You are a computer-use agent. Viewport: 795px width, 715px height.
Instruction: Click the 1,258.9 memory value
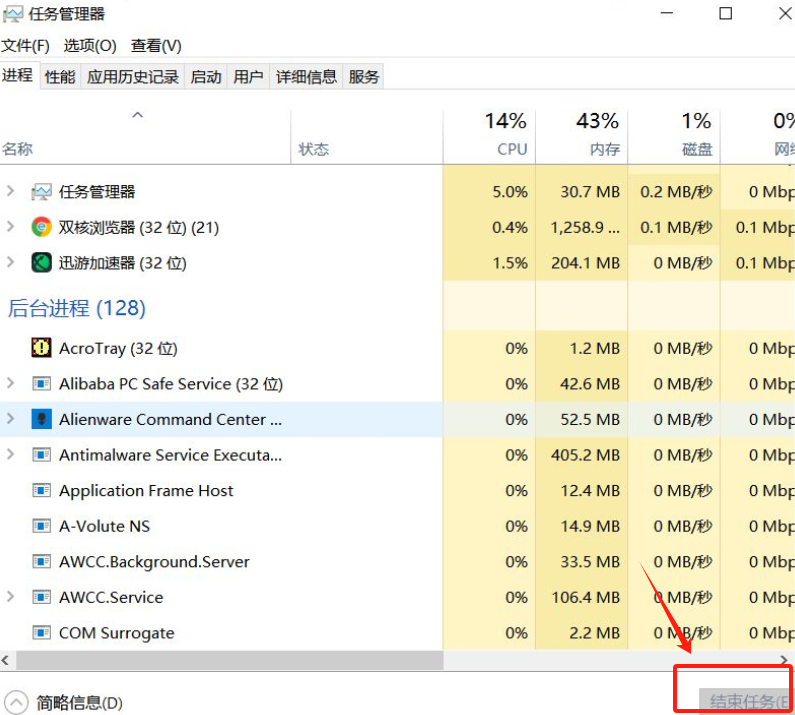(585, 228)
